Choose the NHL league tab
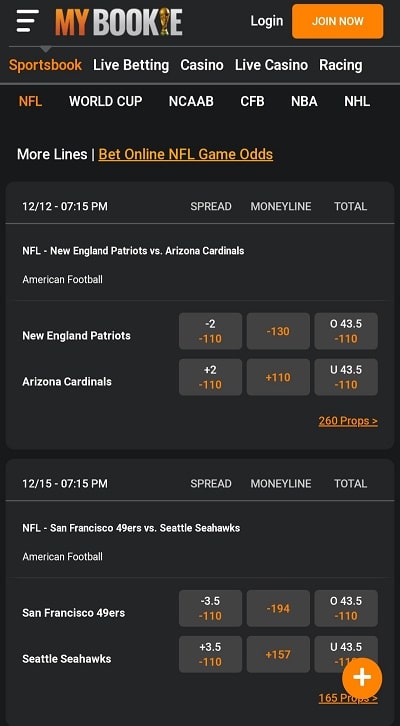This screenshot has width=400, height=726. click(357, 101)
